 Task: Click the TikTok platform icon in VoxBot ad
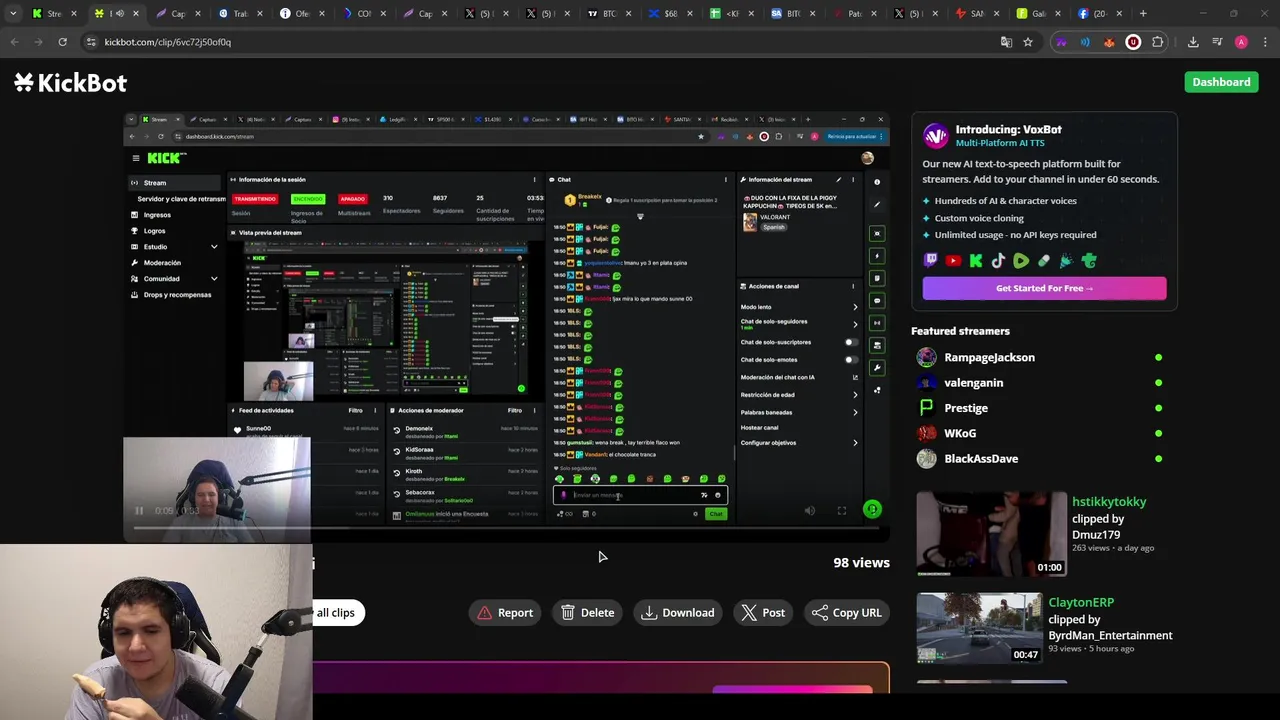(998, 261)
